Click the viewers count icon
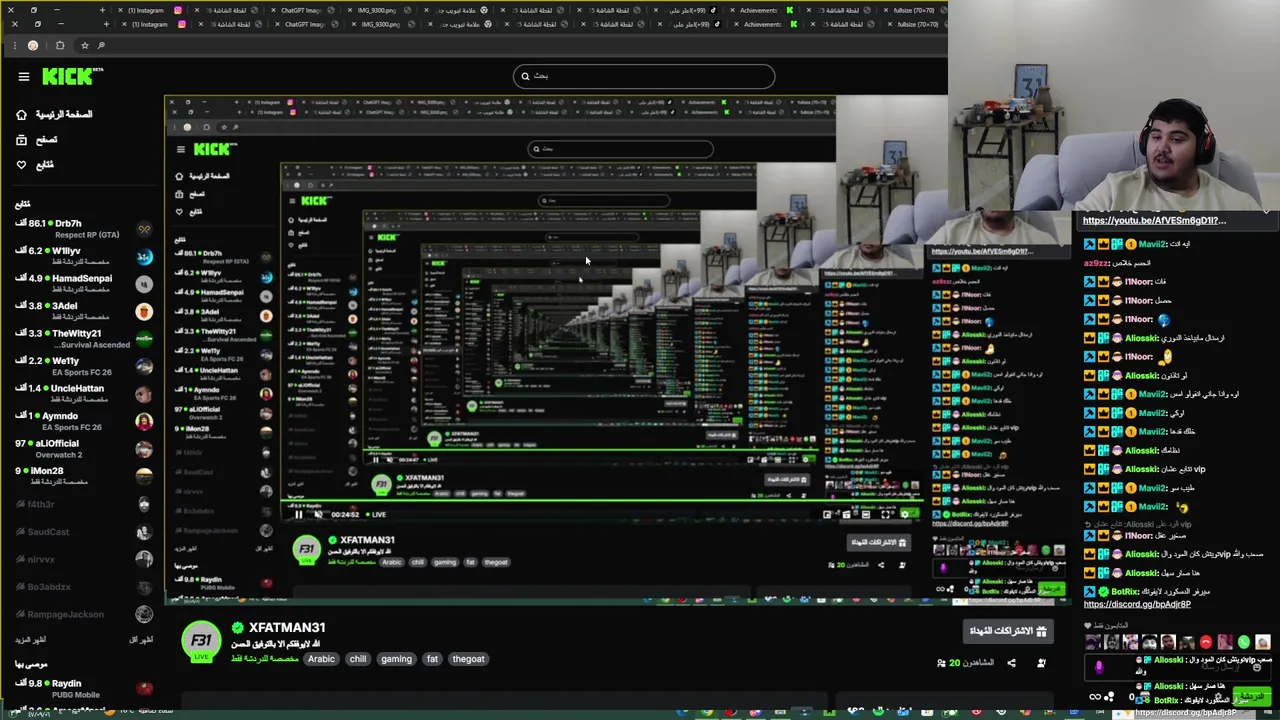 (x=941, y=663)
